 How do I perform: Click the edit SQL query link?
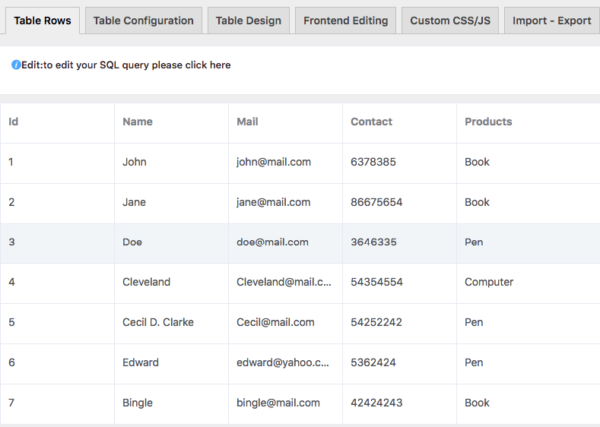click(x=126, y=65)
